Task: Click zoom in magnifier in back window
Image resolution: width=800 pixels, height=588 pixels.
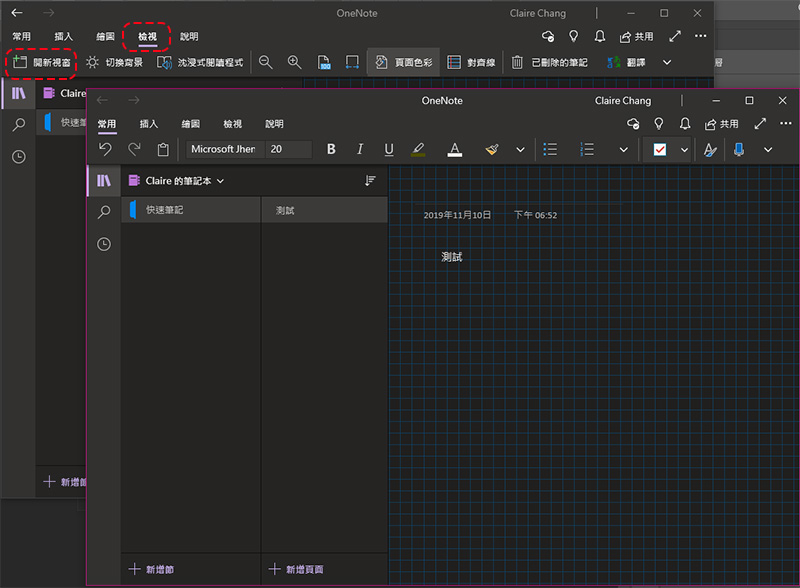Action: [294, 62]
